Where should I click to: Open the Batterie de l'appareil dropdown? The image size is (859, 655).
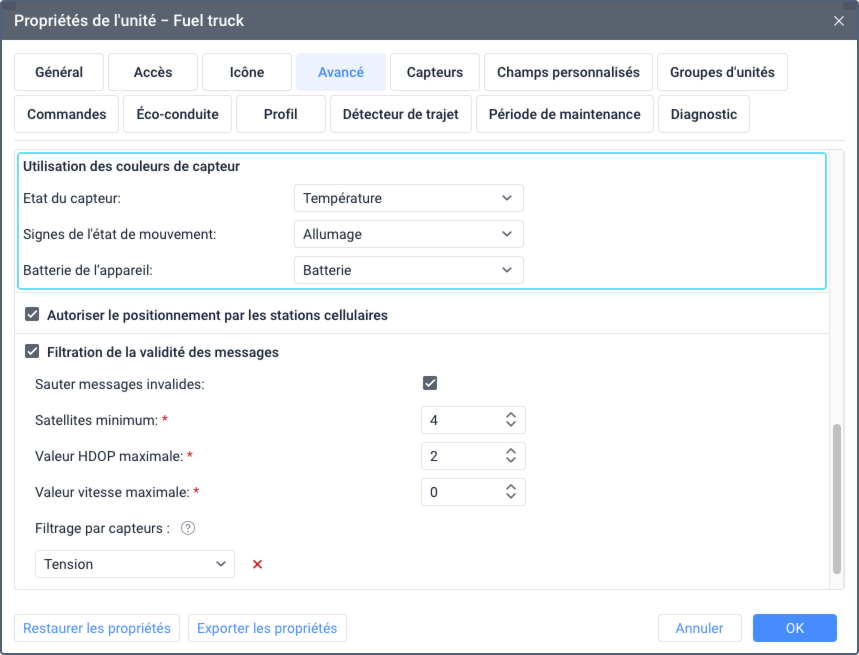[x=408, y=270]
